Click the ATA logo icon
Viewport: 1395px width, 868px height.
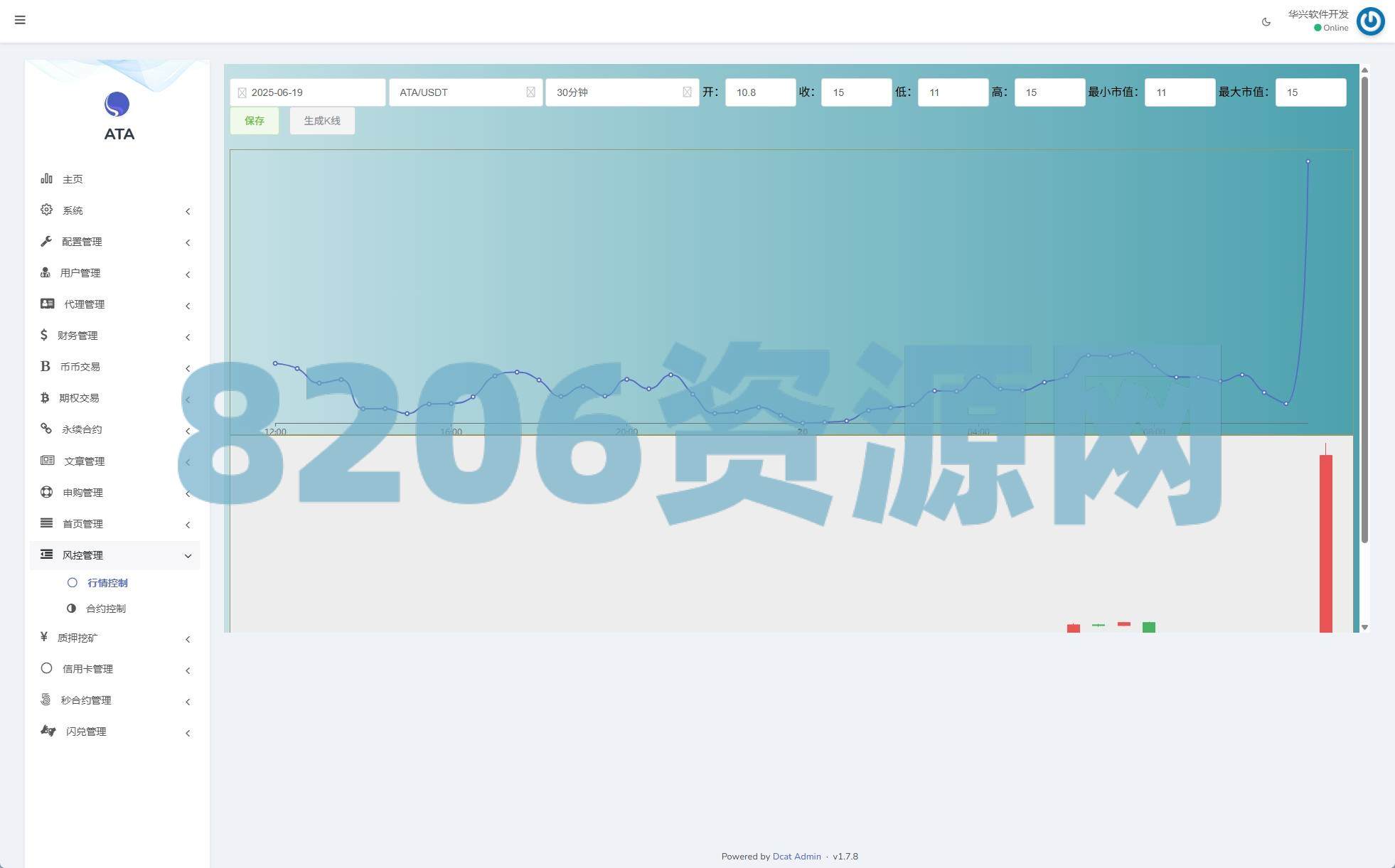(x=117, y=105)
